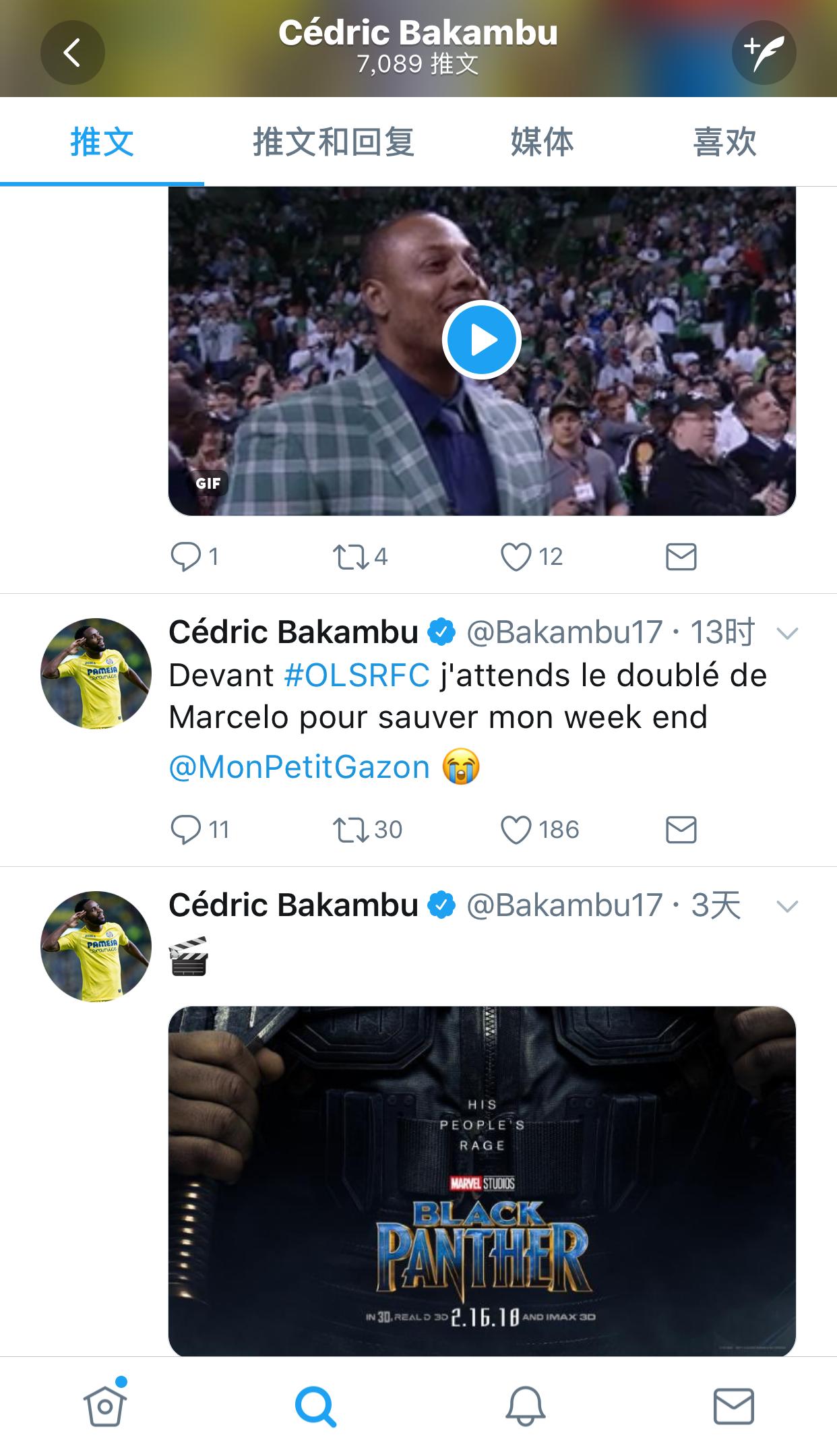Visit the @MonPetitGazon mention

(299, 767)
